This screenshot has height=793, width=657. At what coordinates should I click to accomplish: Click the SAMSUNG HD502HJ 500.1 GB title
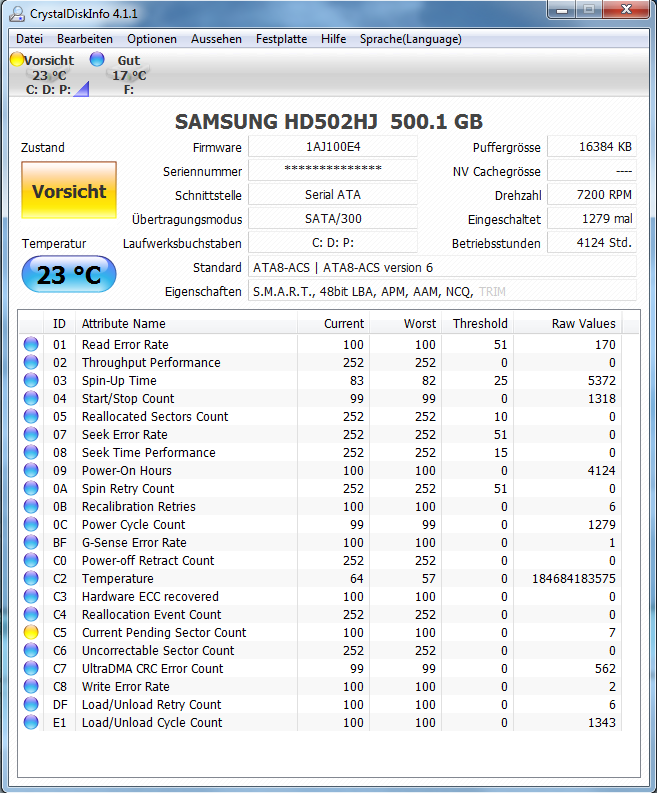329,122
